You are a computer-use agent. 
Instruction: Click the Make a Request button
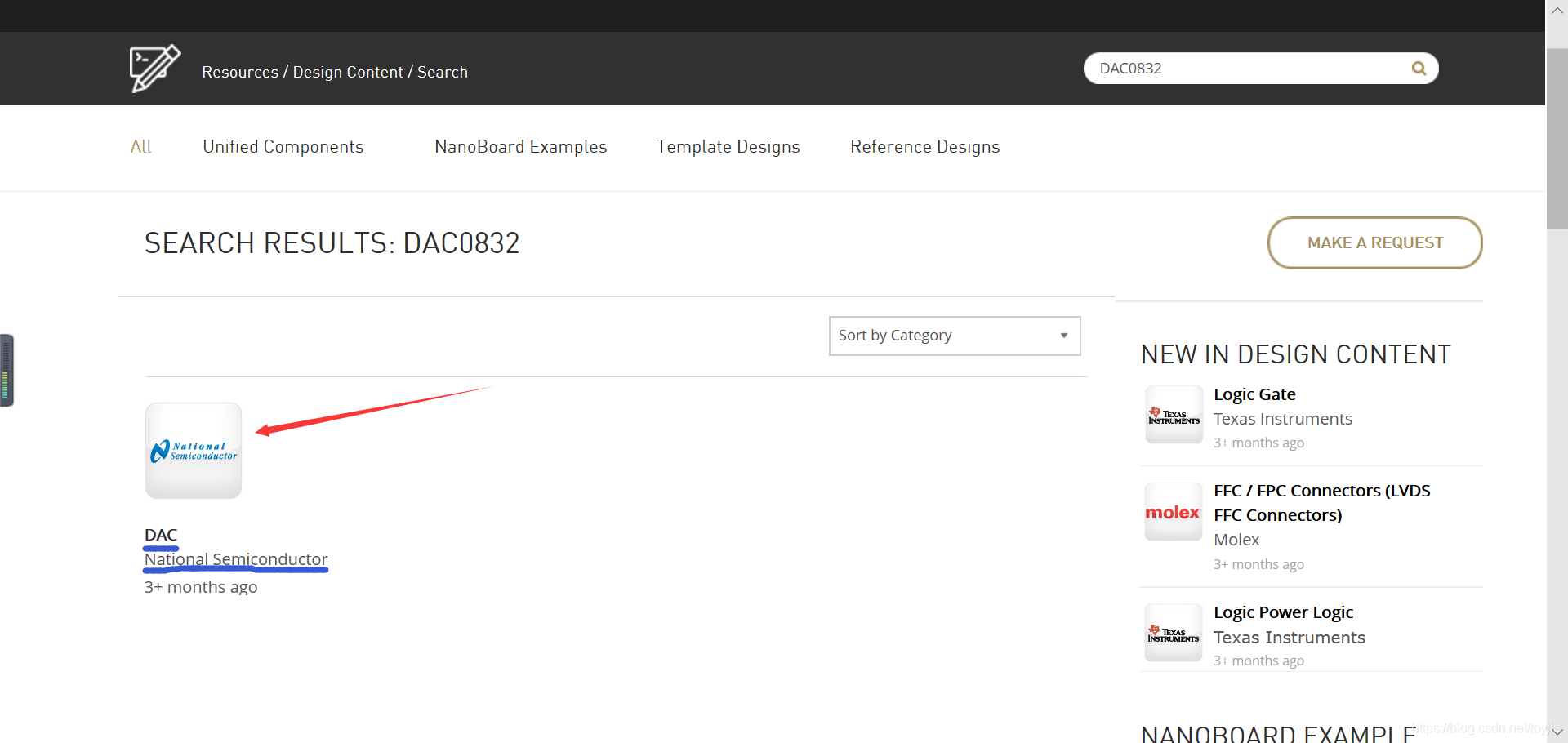[x=1375, y=242]
